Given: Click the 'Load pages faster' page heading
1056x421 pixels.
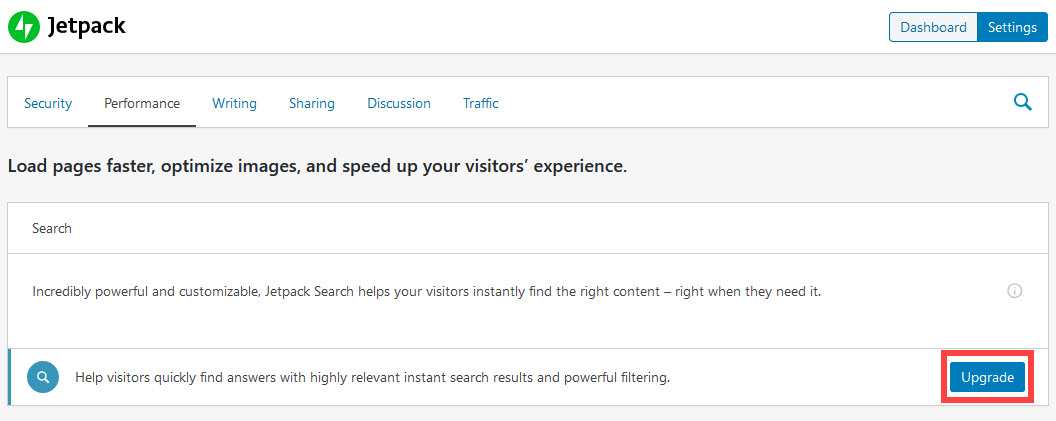Looking at the screenshot, I should pyautogui.click(x=317, y=166).
